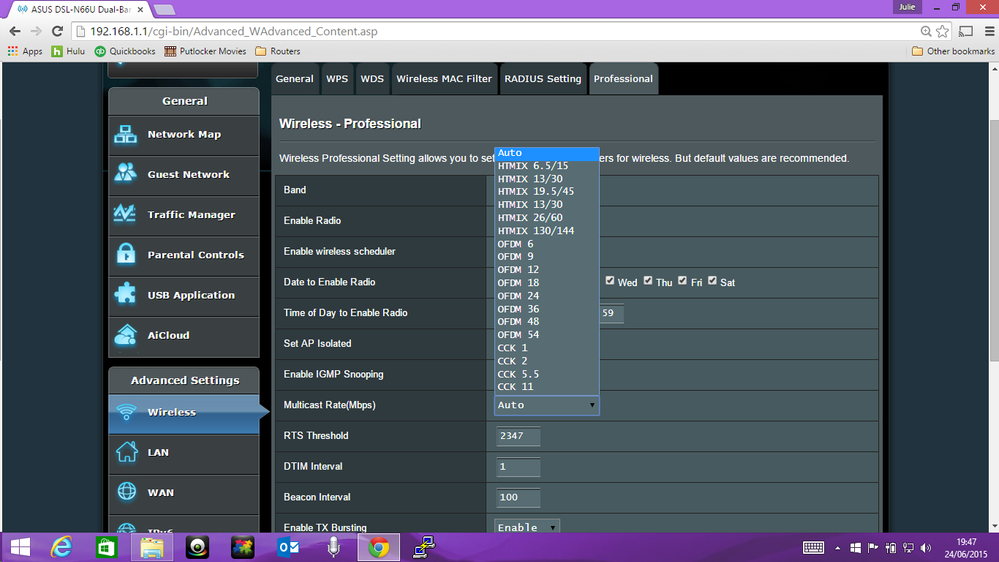This screenshot has height=562, width=999.
Task: Switch to Chrome taskbar icon
Action: pos(378,547)
